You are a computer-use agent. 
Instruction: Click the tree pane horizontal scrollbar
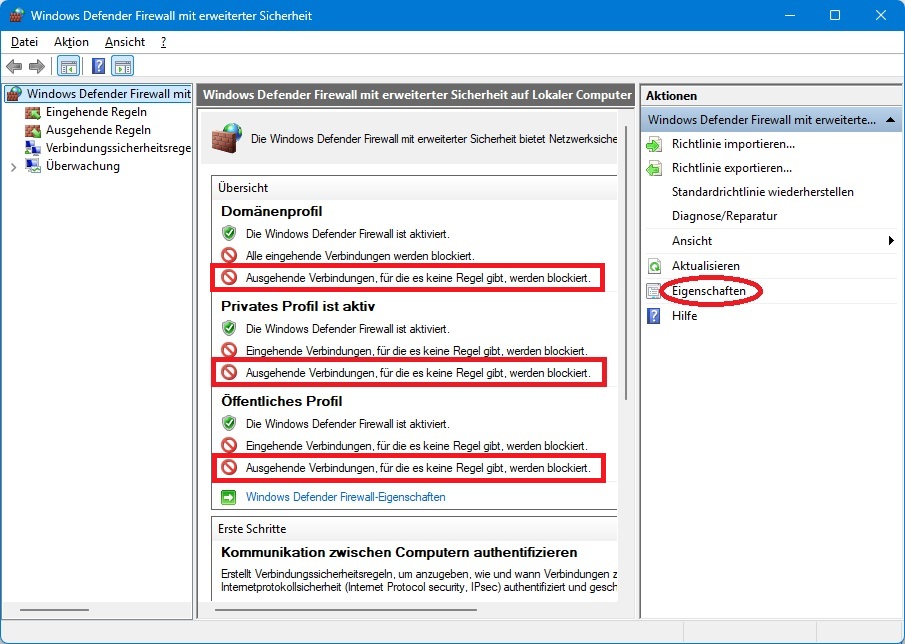[54, 610]
